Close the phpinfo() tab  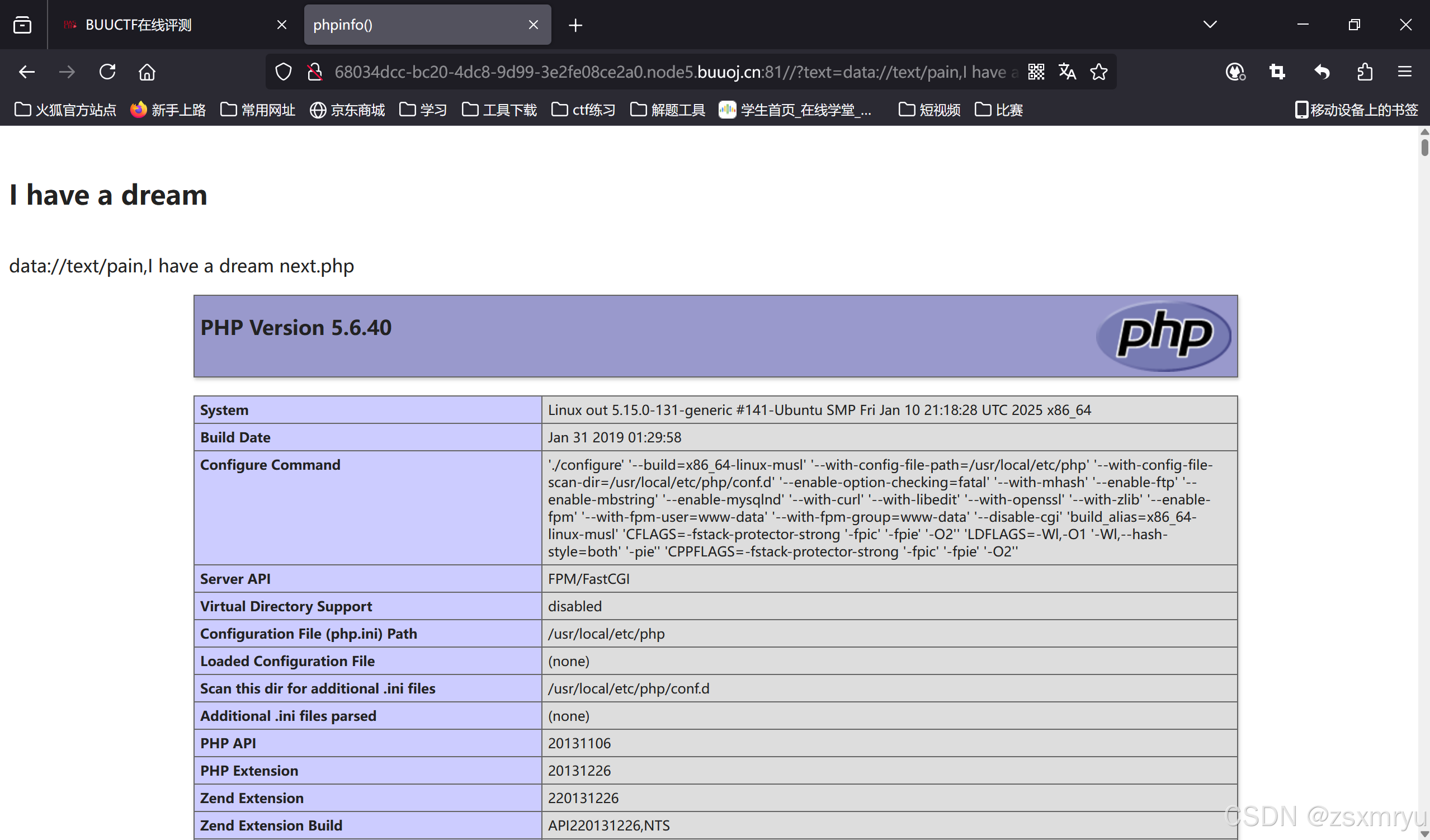[x=533, y=25]
